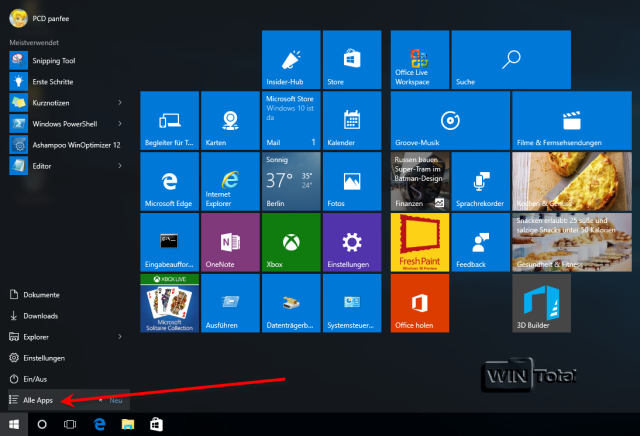The image size is (640, 436).
Task: Launch the Xbox tile
Action: (x=291, y=242)
